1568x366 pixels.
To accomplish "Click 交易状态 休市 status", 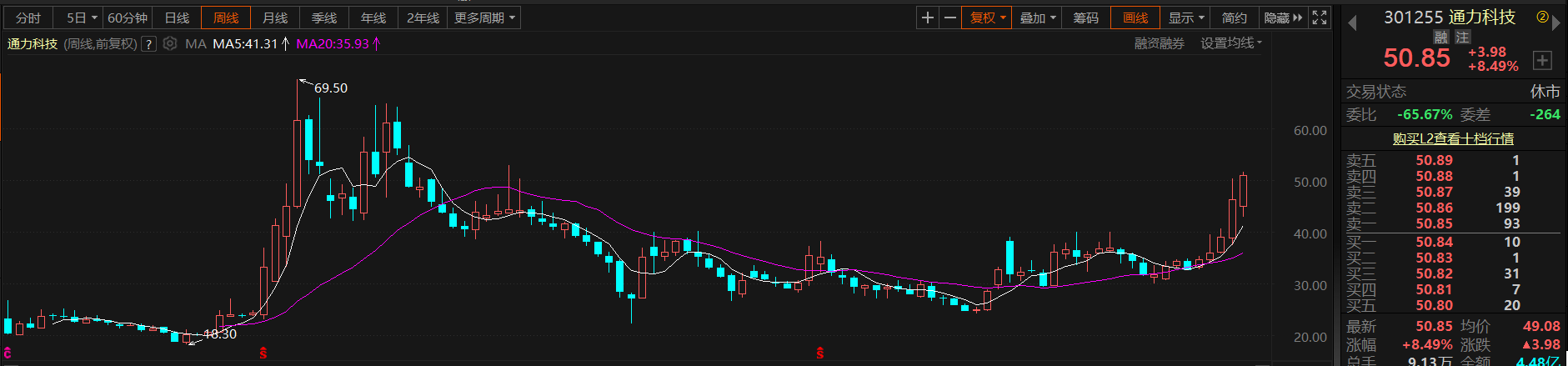I will pyautogui.click(x=1545, y=91).
